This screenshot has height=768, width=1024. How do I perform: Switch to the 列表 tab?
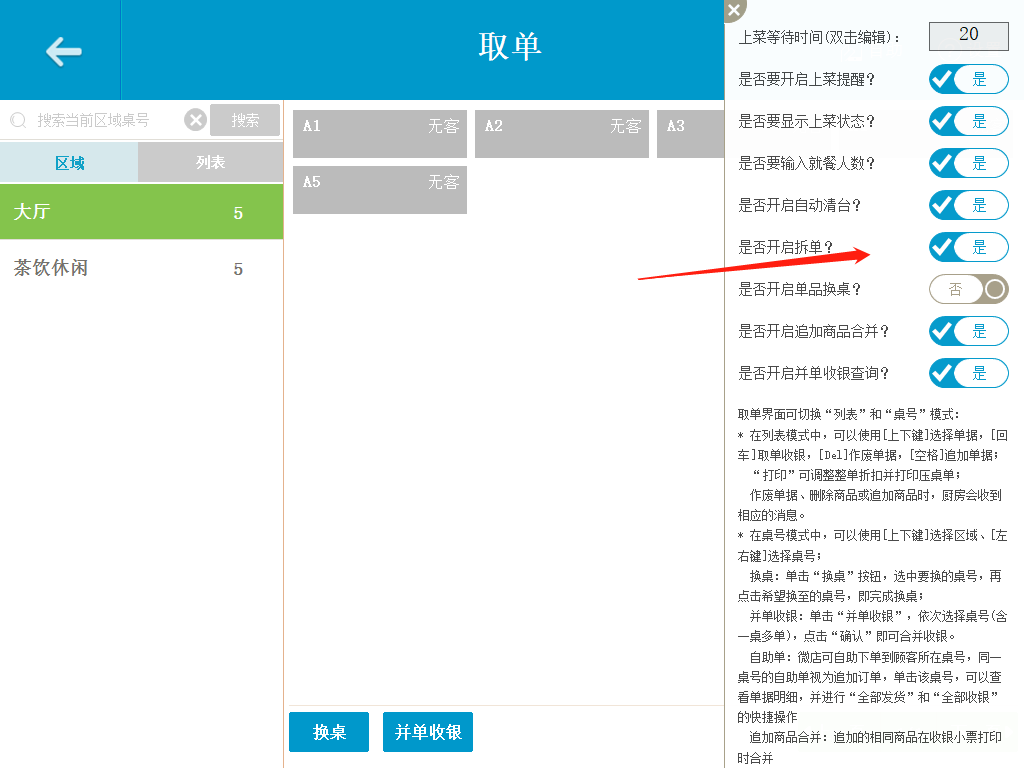210,163
